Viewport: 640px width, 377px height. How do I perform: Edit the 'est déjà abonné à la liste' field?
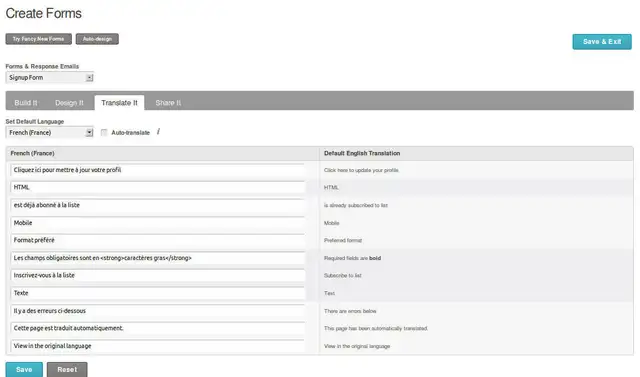click(x=158, y=205)
